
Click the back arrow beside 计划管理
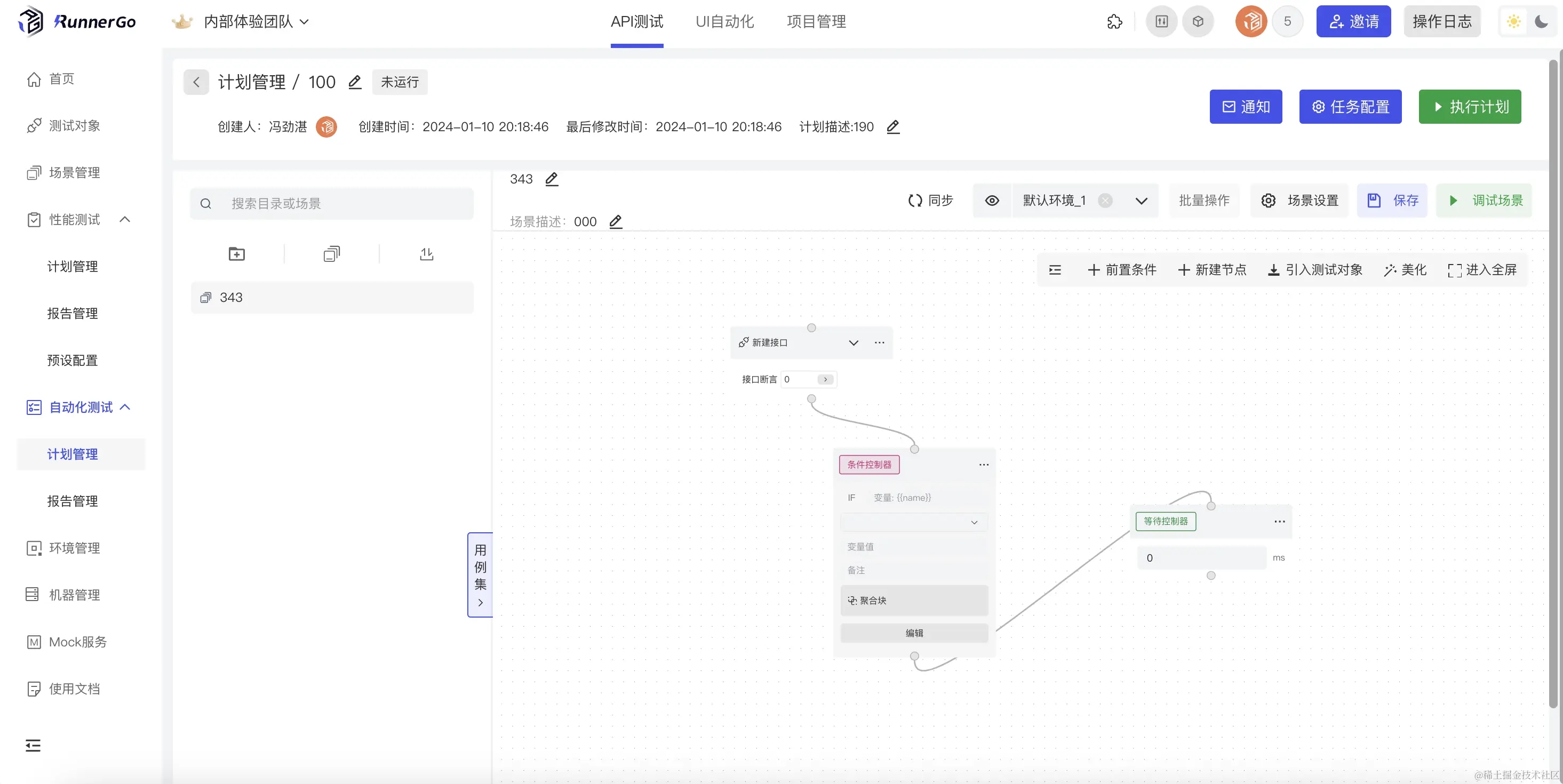click(196, 82)
